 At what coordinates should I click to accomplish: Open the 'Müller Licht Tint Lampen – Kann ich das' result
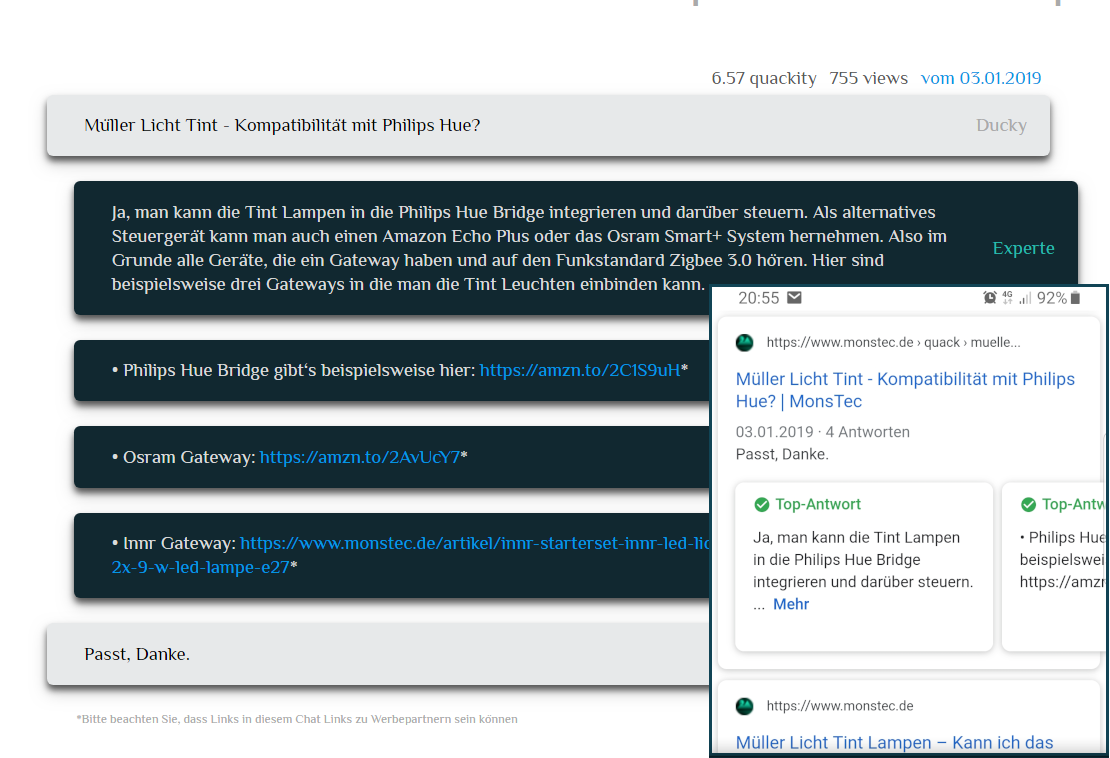tap(894, 742)
